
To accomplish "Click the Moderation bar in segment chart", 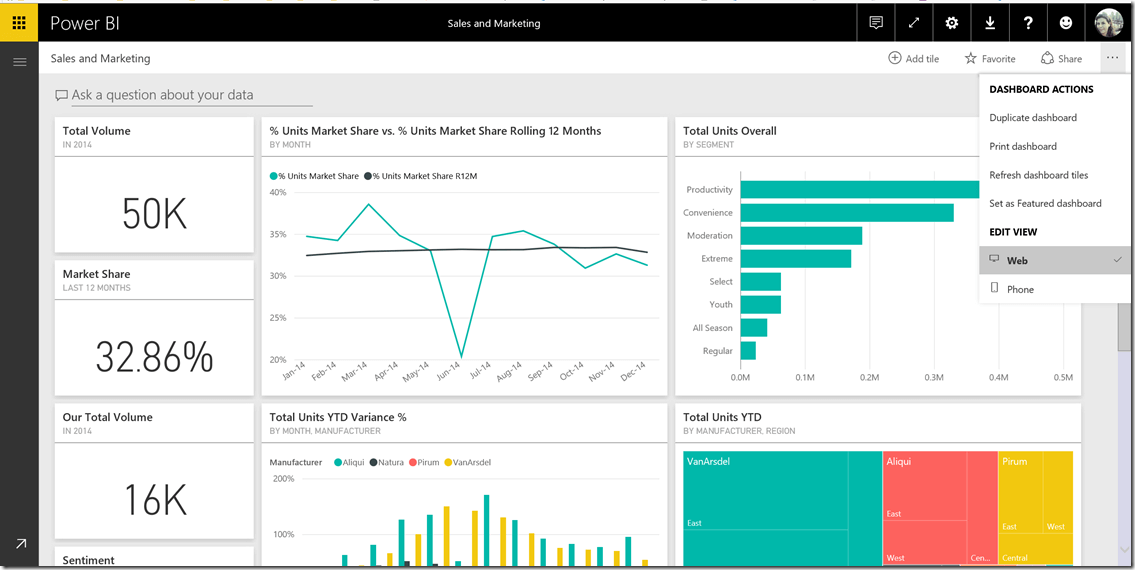I will tap(801, 235).
